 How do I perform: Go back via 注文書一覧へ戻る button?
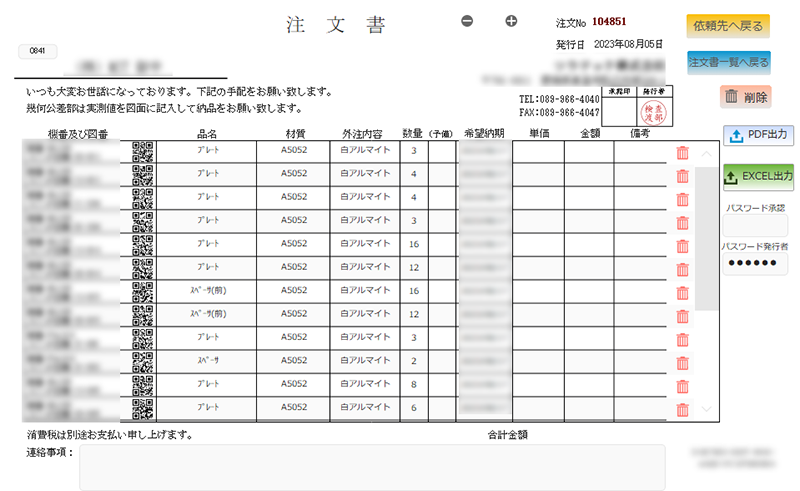pos(729,62)
